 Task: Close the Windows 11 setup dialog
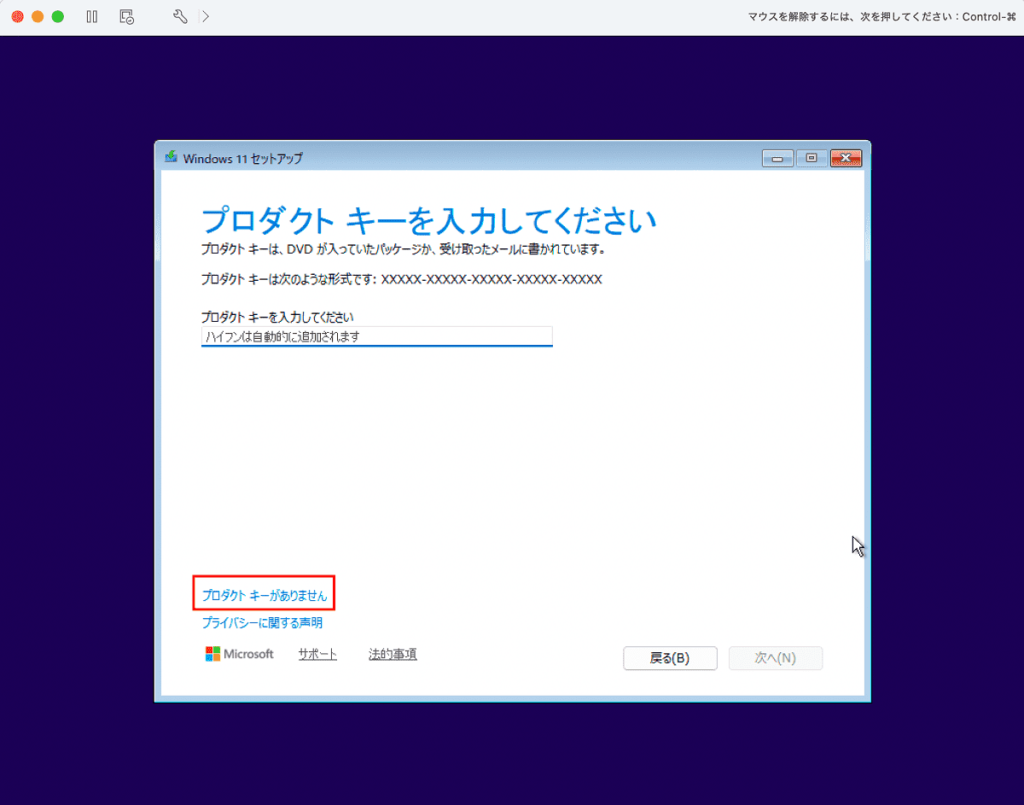846,158
